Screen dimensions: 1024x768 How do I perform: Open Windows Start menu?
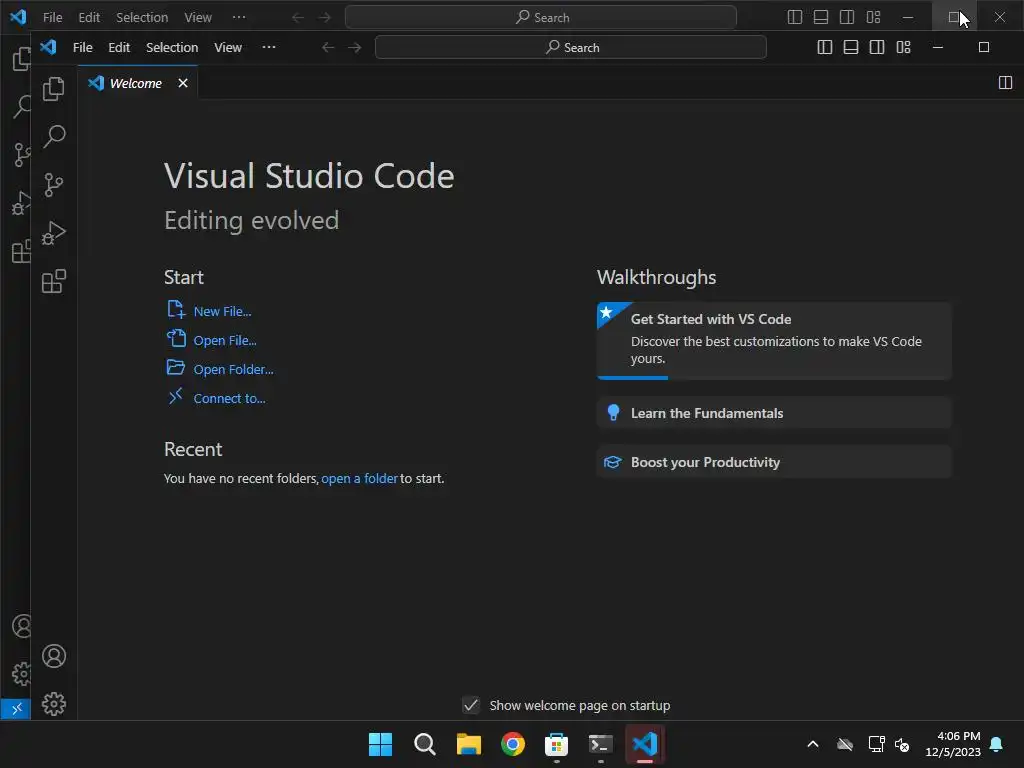coord(380,744)
